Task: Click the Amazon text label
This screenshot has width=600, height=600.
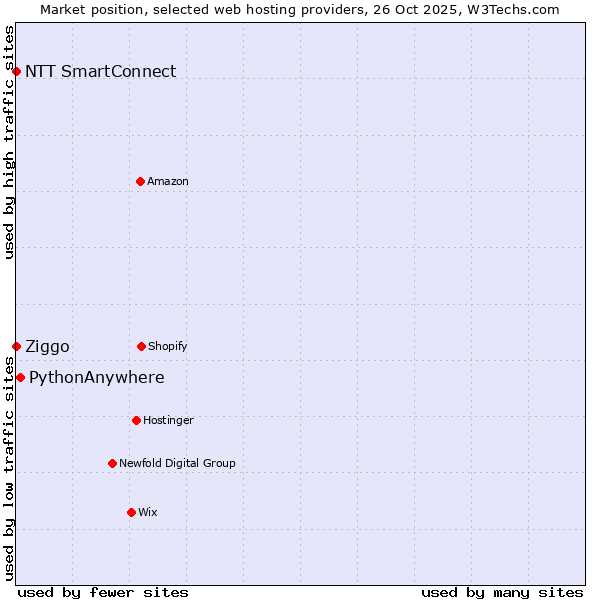Action: tap(167, 181)
